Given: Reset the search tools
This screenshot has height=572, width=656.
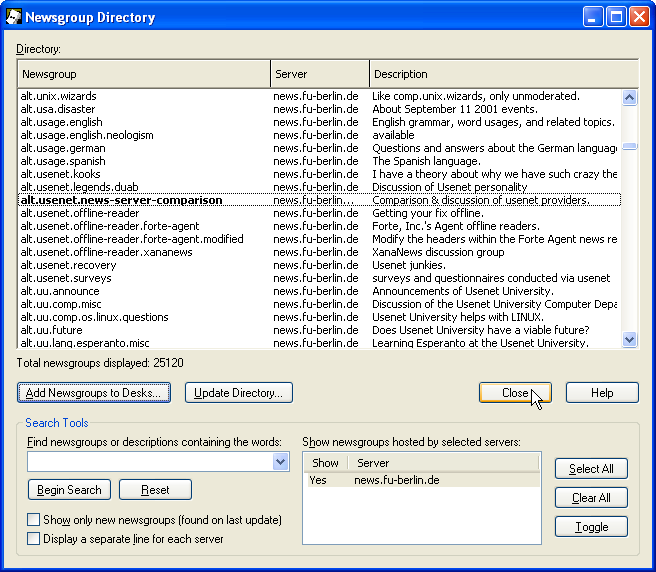Looking at the screenshot, I should 155,490.
